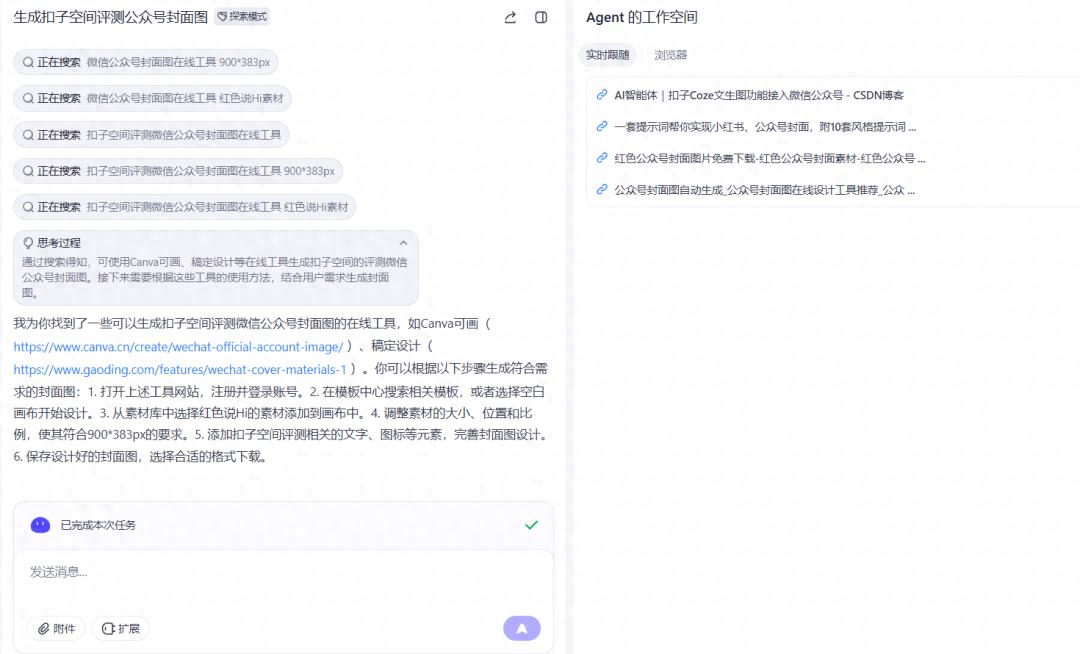
Task: Click the green checkmark for the completed task
Action: pos(532,524)
